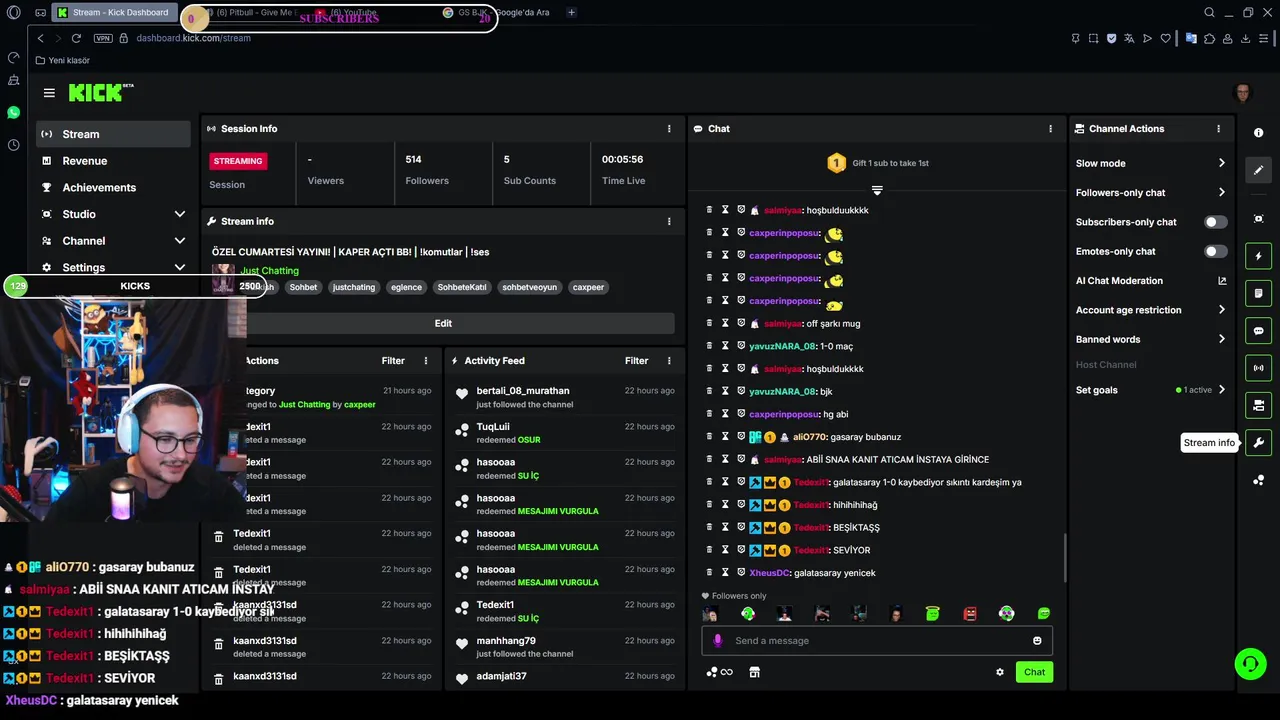Toggle Emotes-only chat switch
The image size is (1280, 720).
(x=1215, y=251)
